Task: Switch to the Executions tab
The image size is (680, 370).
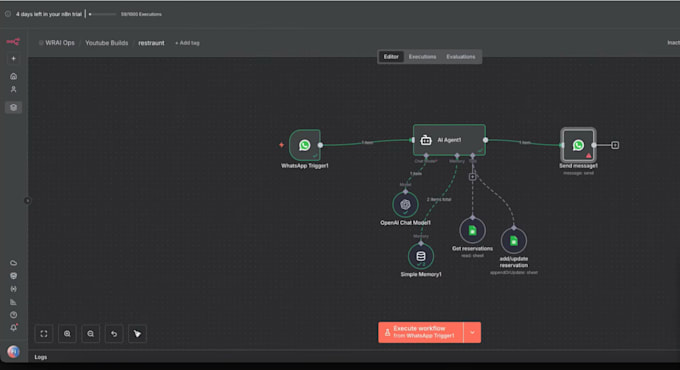Action: (422, 57)
